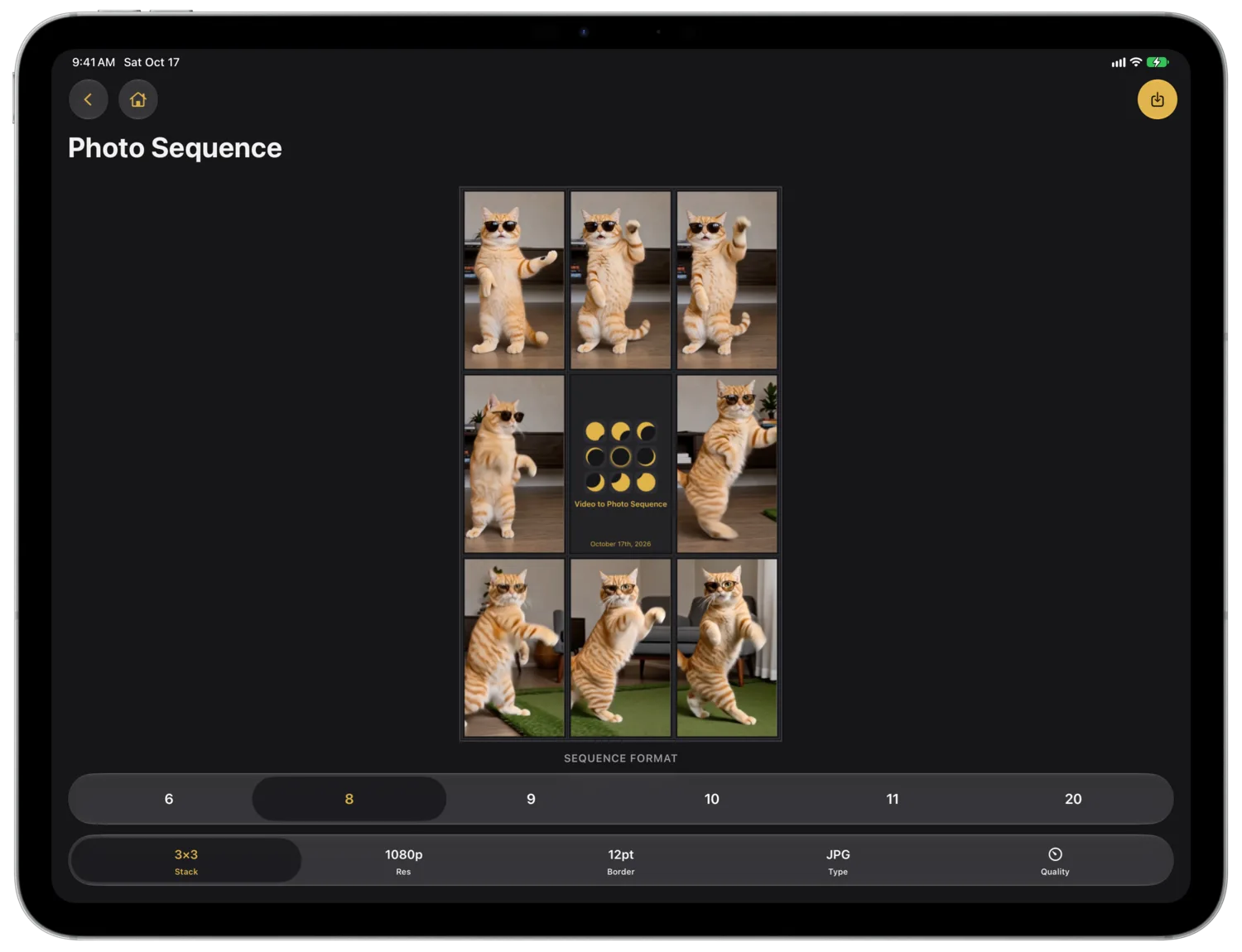Select sequence format 10
Screen dimensions: 1242x952
pos(712,799)
